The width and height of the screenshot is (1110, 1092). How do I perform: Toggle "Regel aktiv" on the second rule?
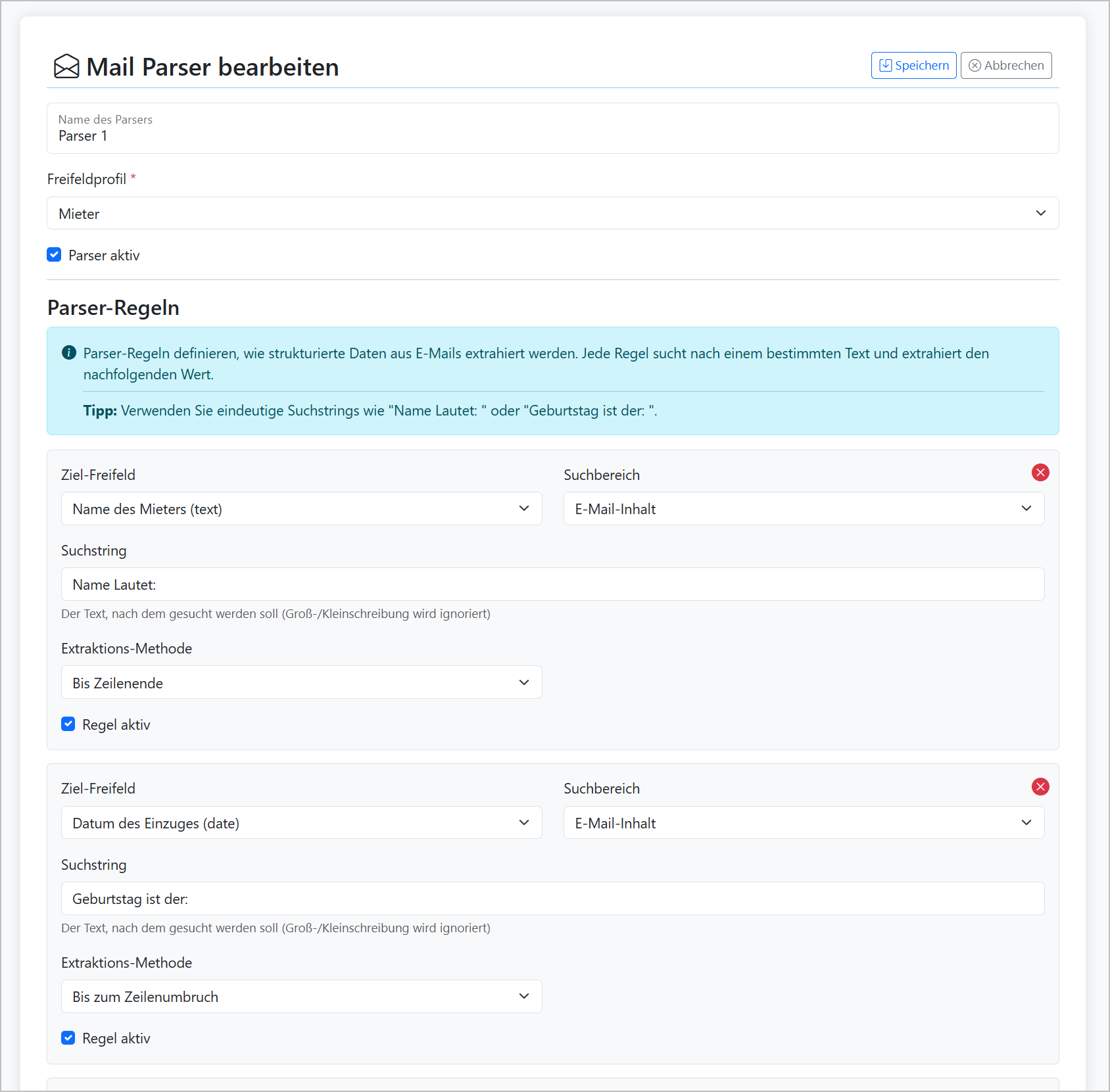coord(68,1038)
